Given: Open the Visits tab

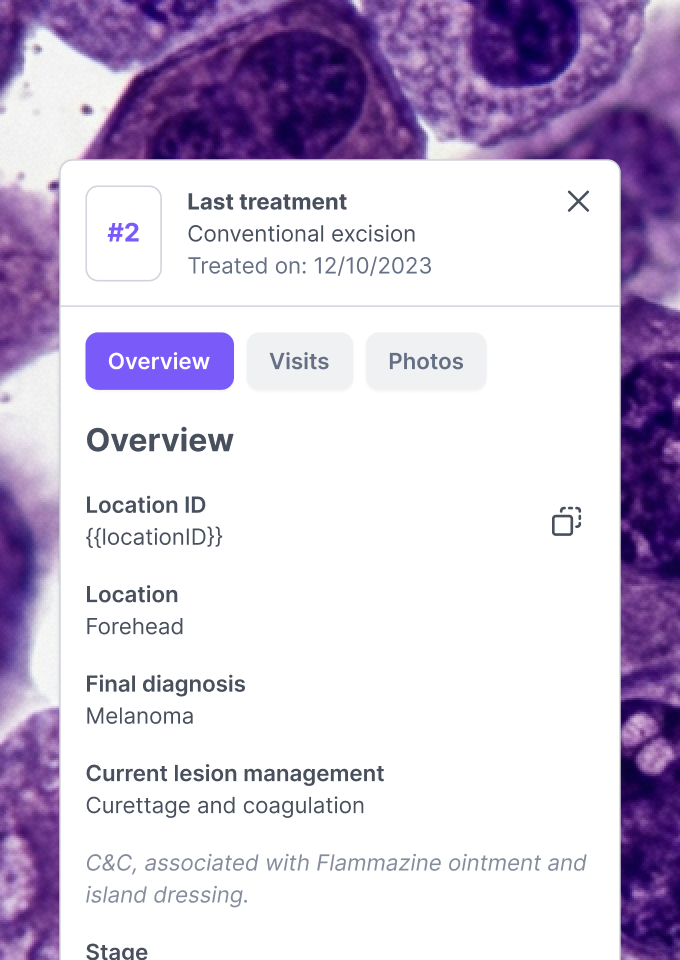Looking at the screenshot, I should (x=299, y=361).
